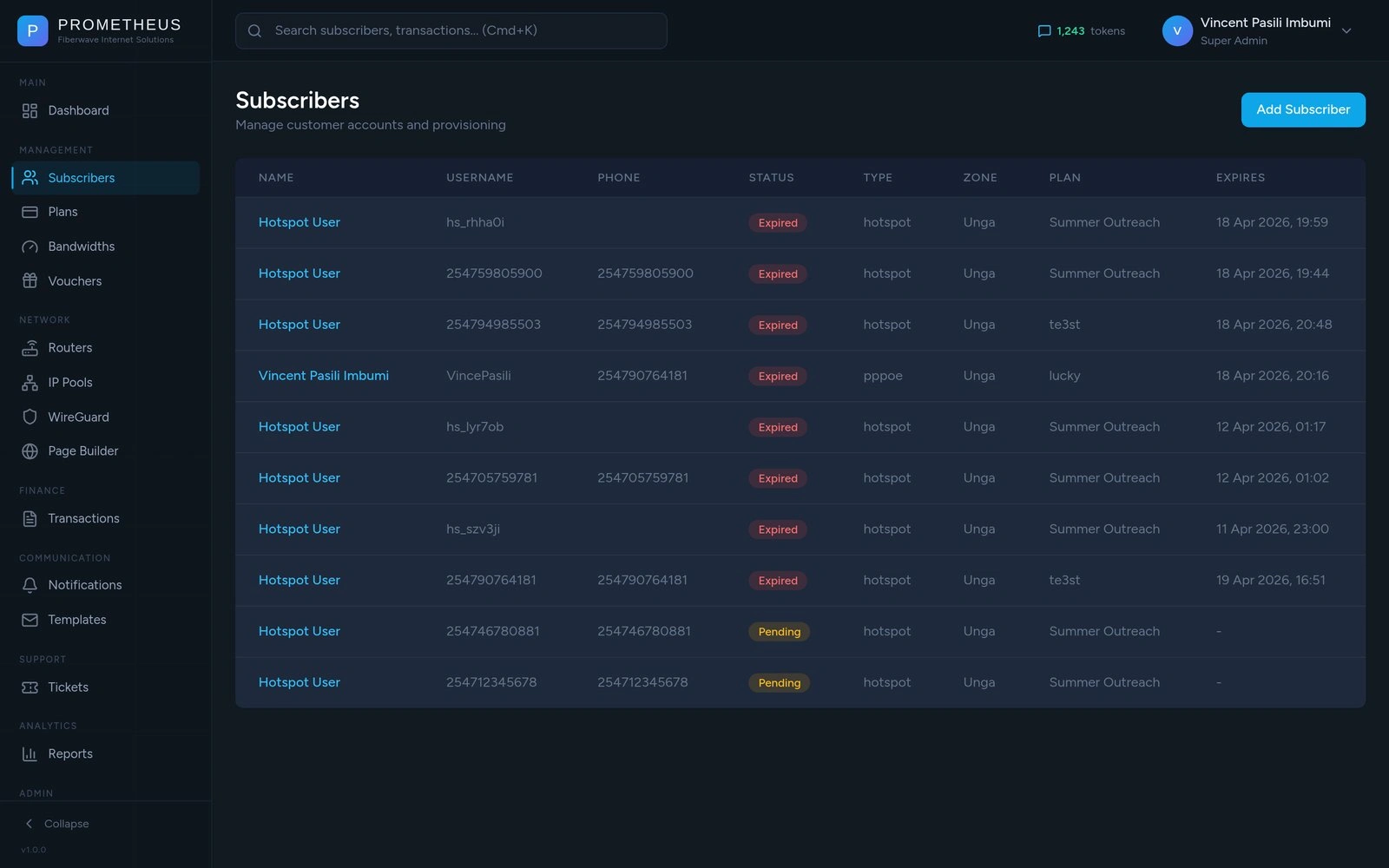This screenshot has height=868, width=1389.
Task: Click the pppoe type cell
Action: (883, 376)
